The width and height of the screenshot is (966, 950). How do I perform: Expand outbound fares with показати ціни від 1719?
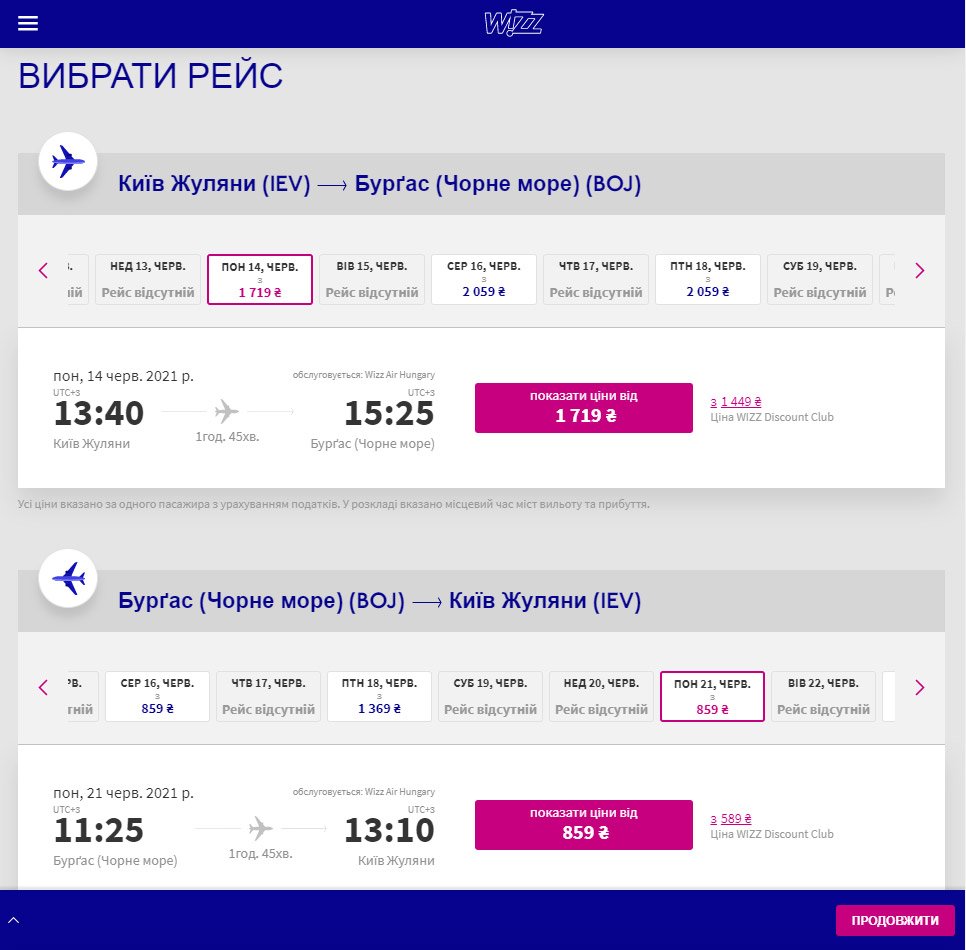[x=583, y=408]
